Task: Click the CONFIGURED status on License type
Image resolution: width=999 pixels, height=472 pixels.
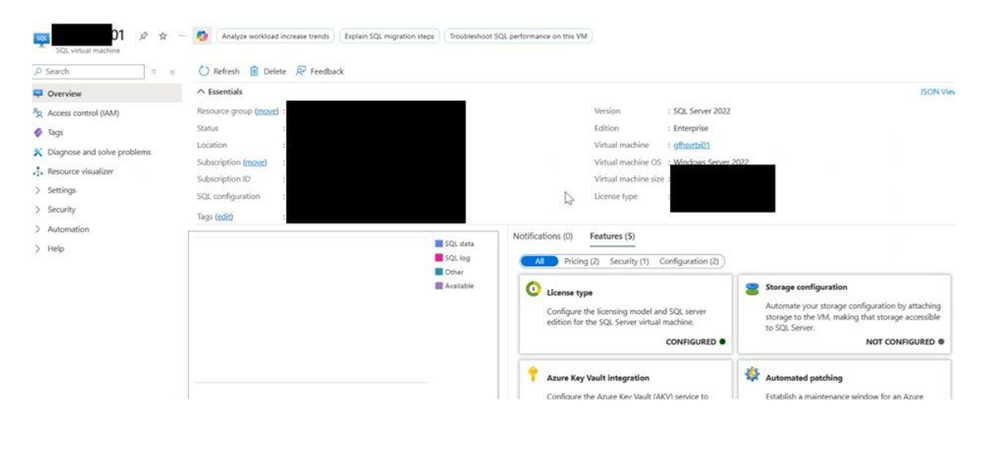Action: coord(695,342)
